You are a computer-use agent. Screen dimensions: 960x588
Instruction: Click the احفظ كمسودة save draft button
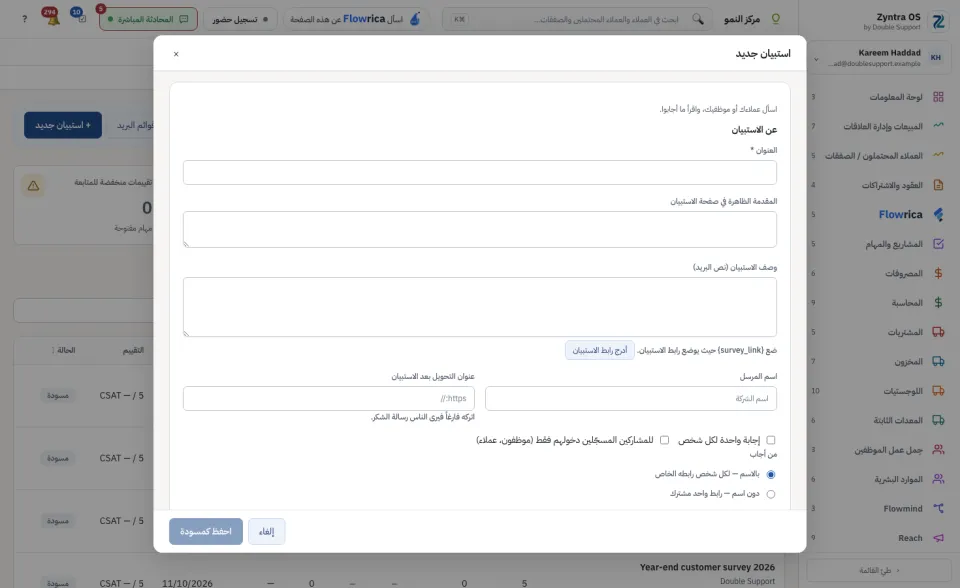tap(206, 531)
